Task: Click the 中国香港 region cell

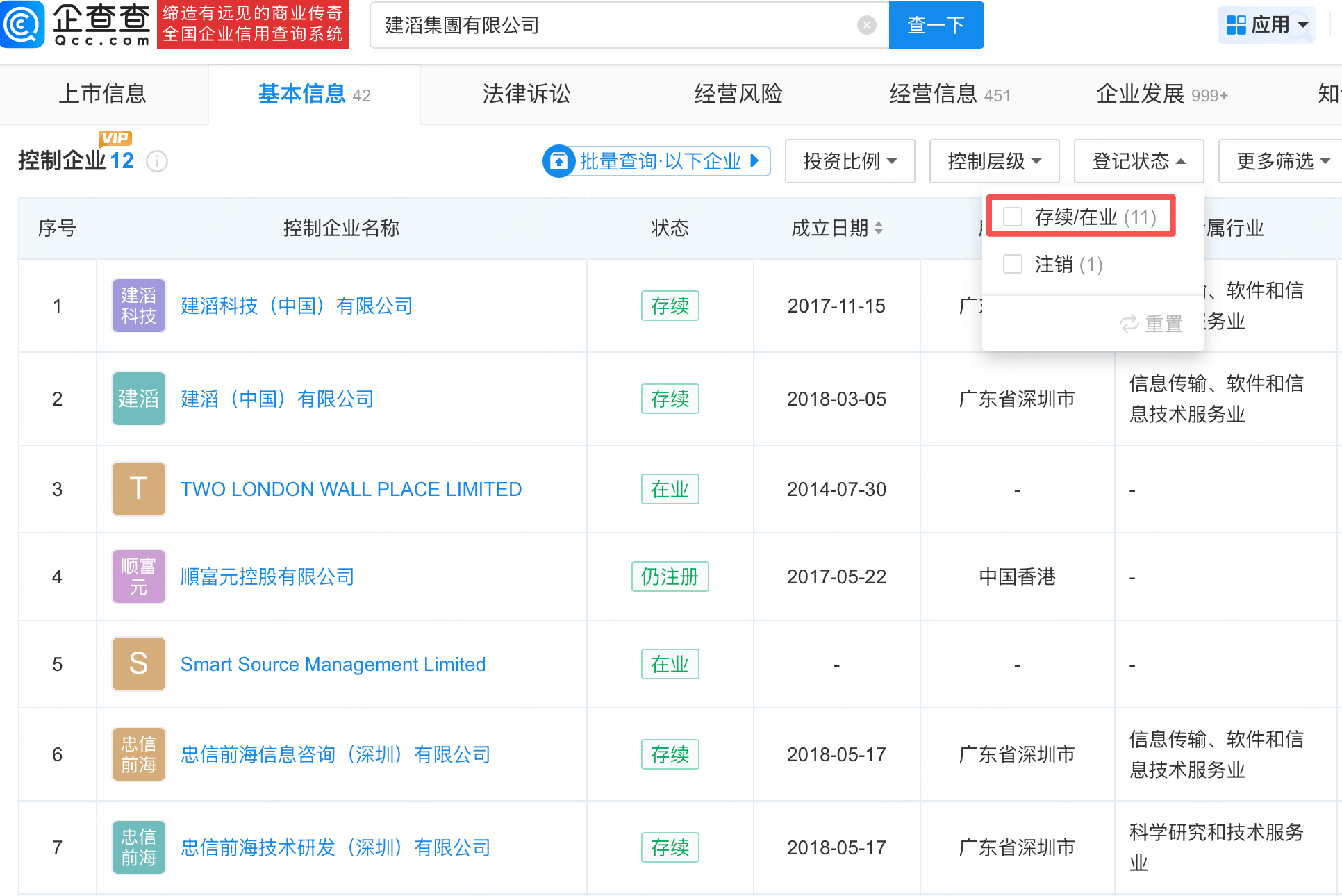Action: [x=1017, y=576]
